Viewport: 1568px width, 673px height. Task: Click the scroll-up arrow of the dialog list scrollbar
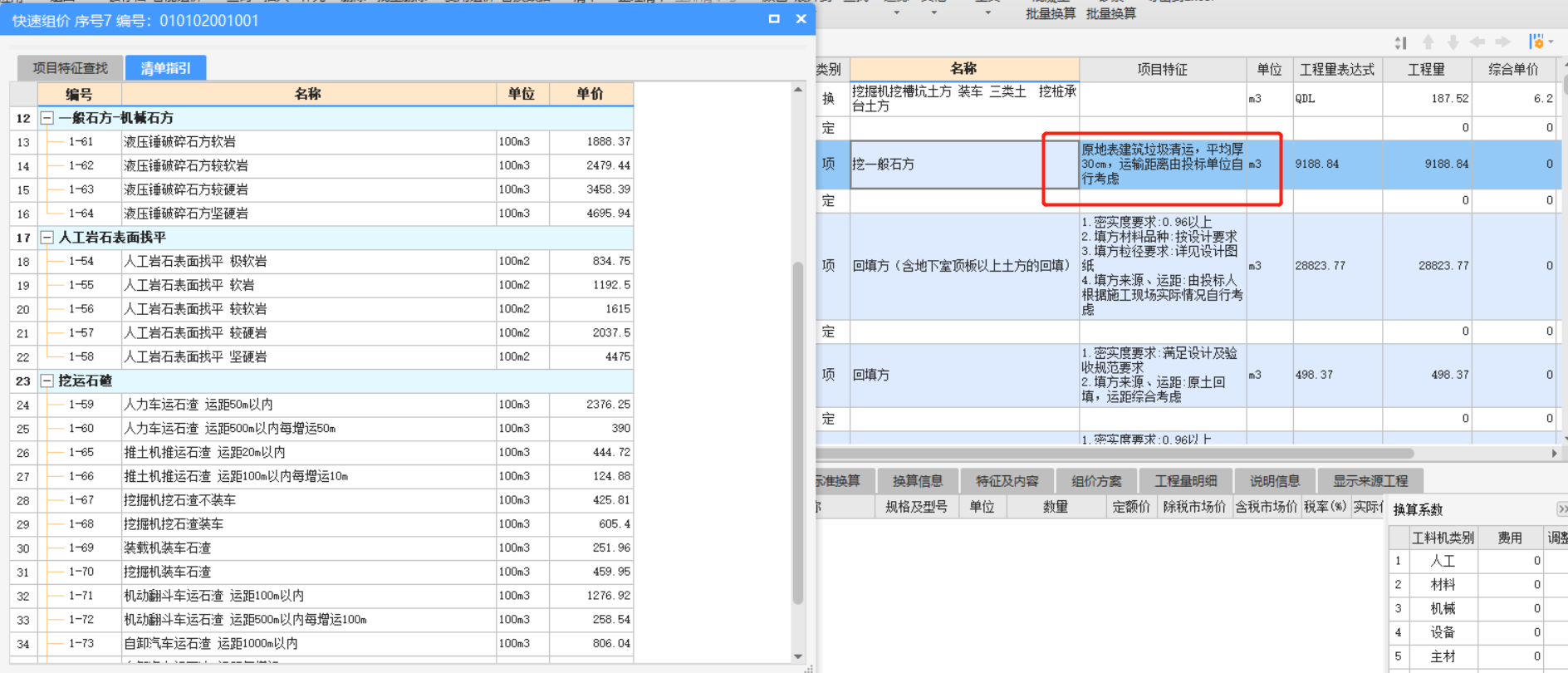798,90
